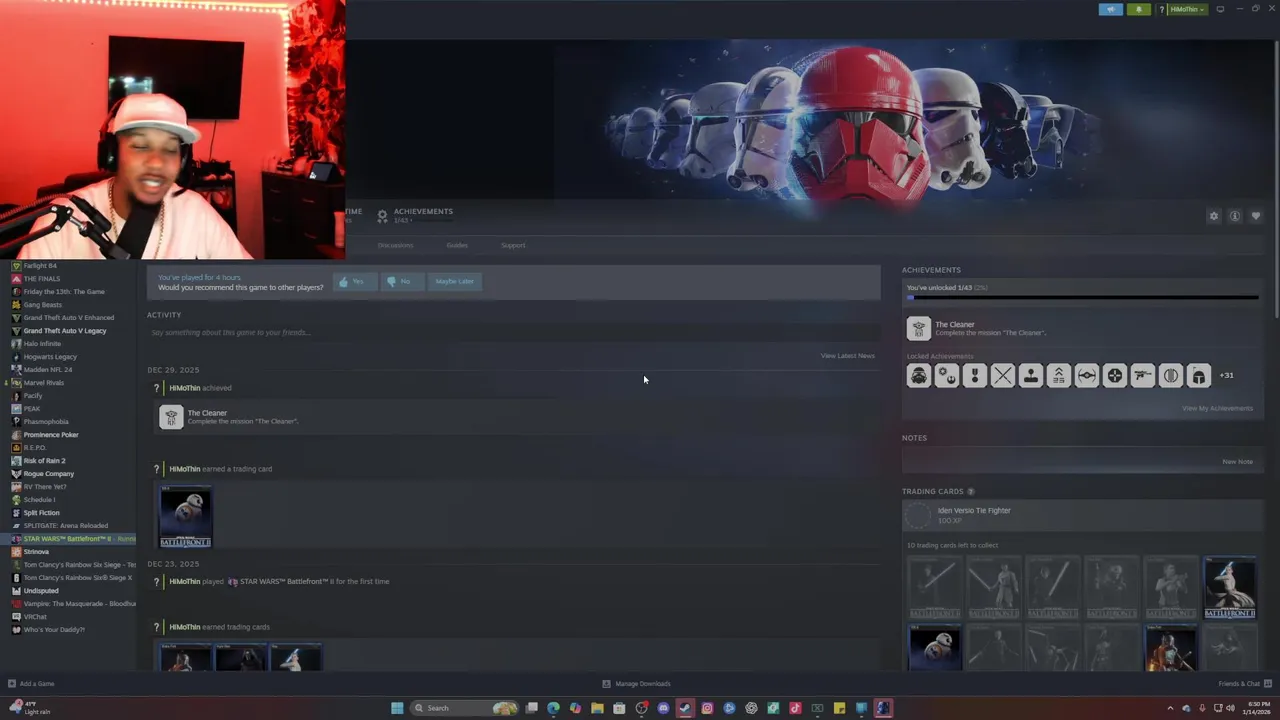Select Grand Theft Auto V Legacy
This screenshot has height=720, width=1280.
[64, 331]
